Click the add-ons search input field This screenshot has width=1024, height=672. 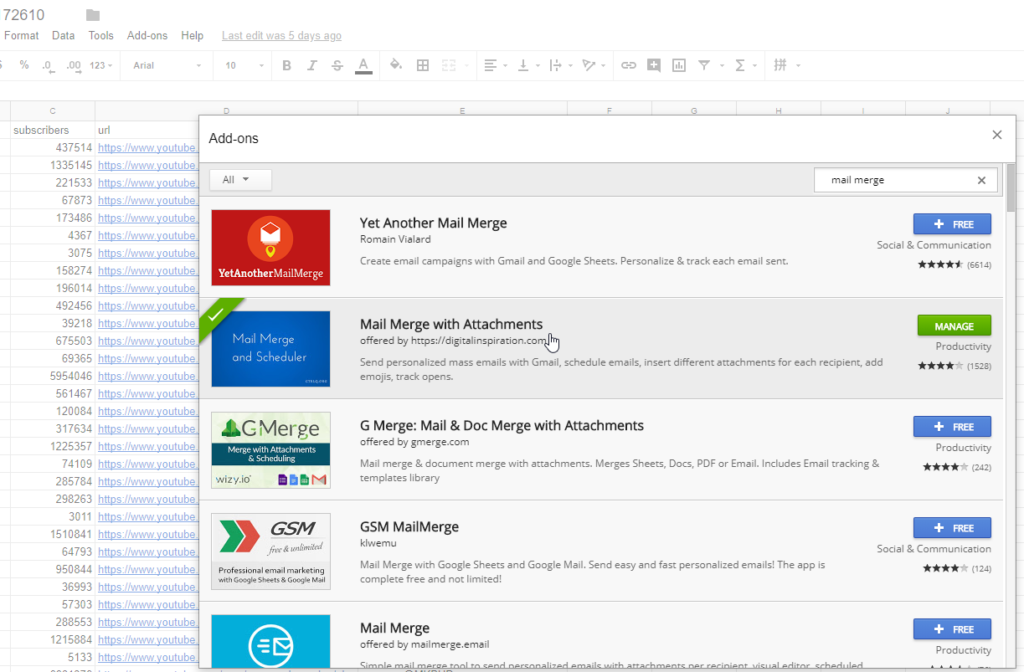895,180
